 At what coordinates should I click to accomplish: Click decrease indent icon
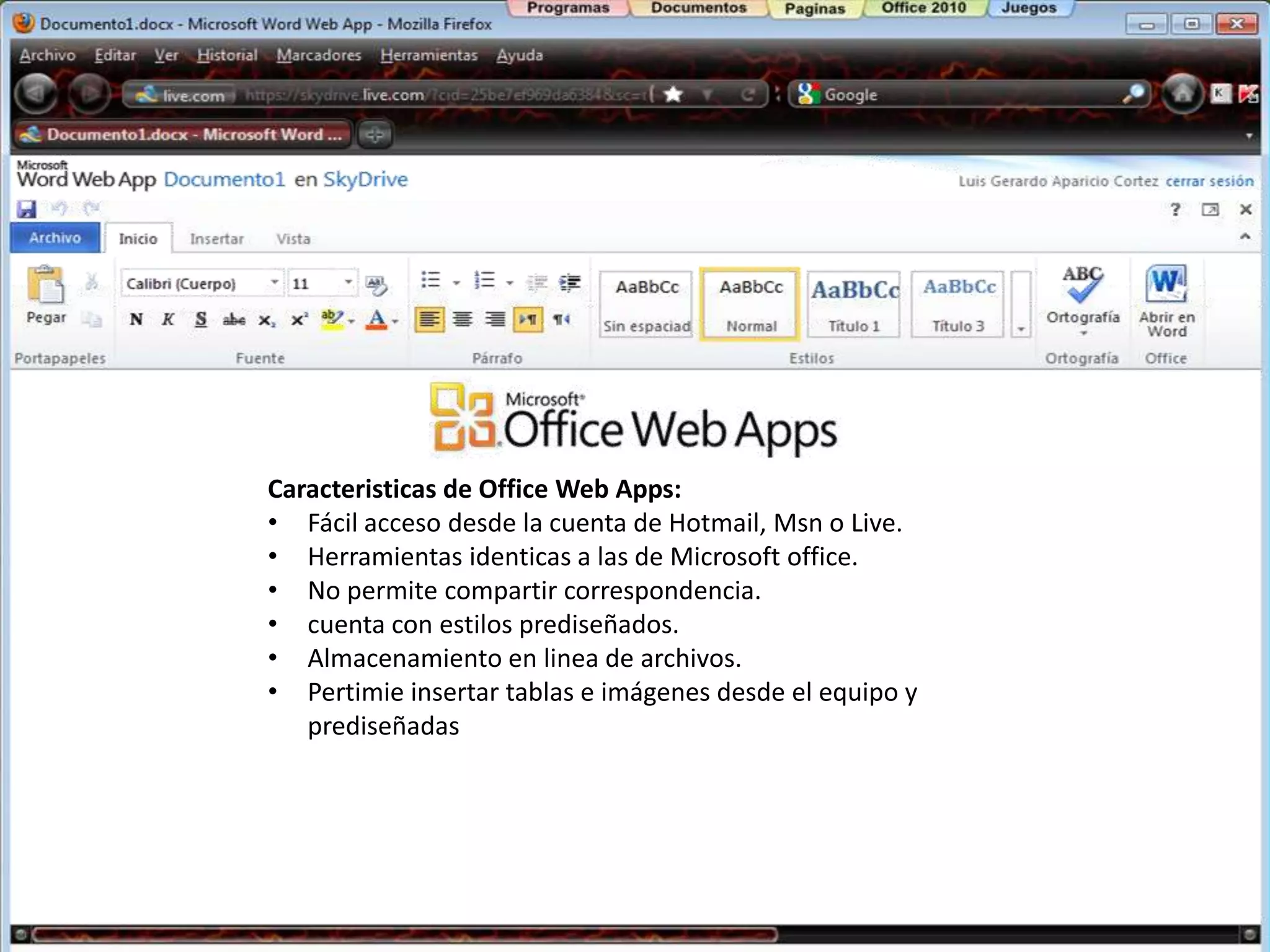click(x=537, y=283)
